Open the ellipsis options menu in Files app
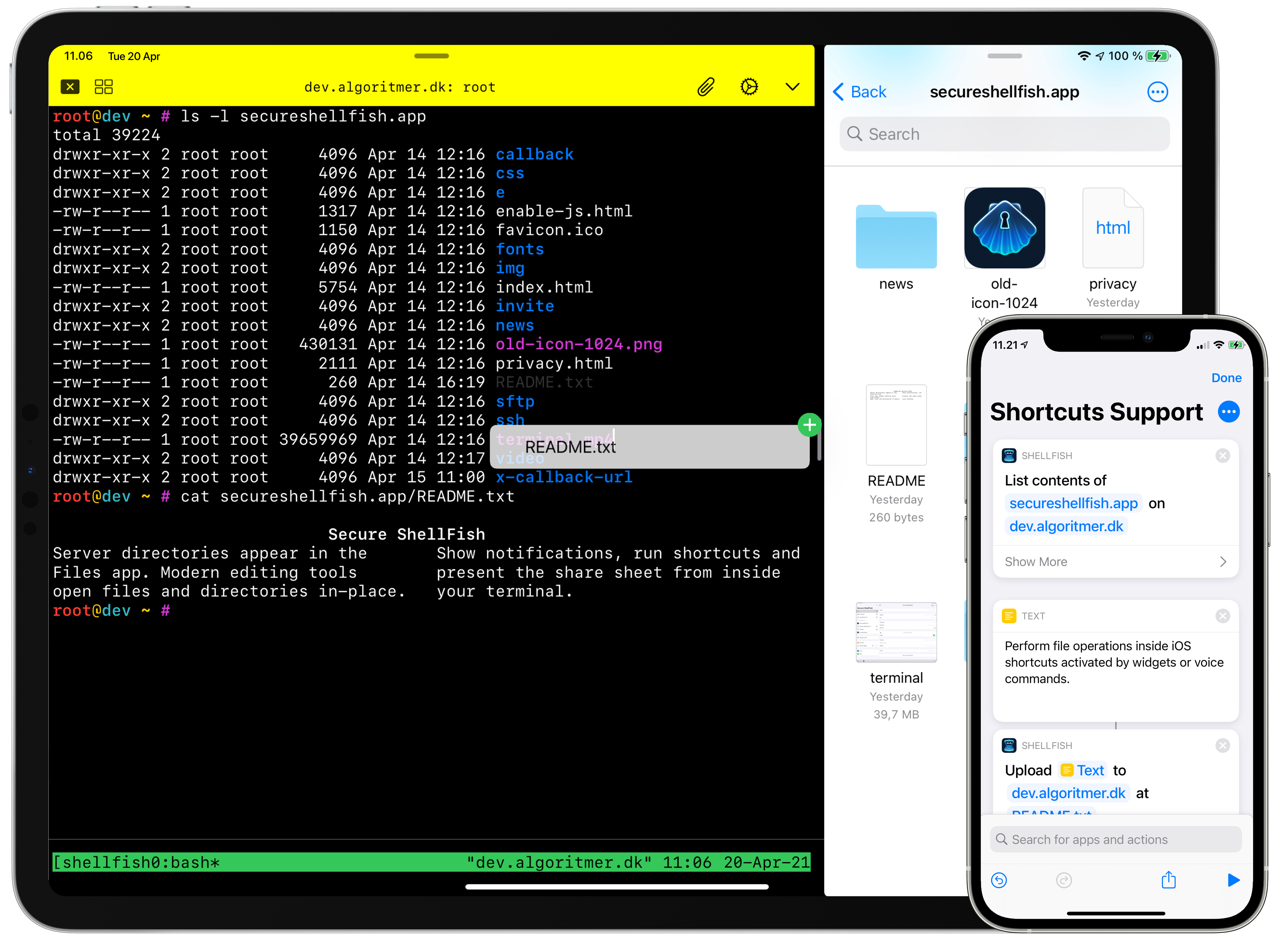Viewport: 1280px width, 938px height. [1157, 92]
